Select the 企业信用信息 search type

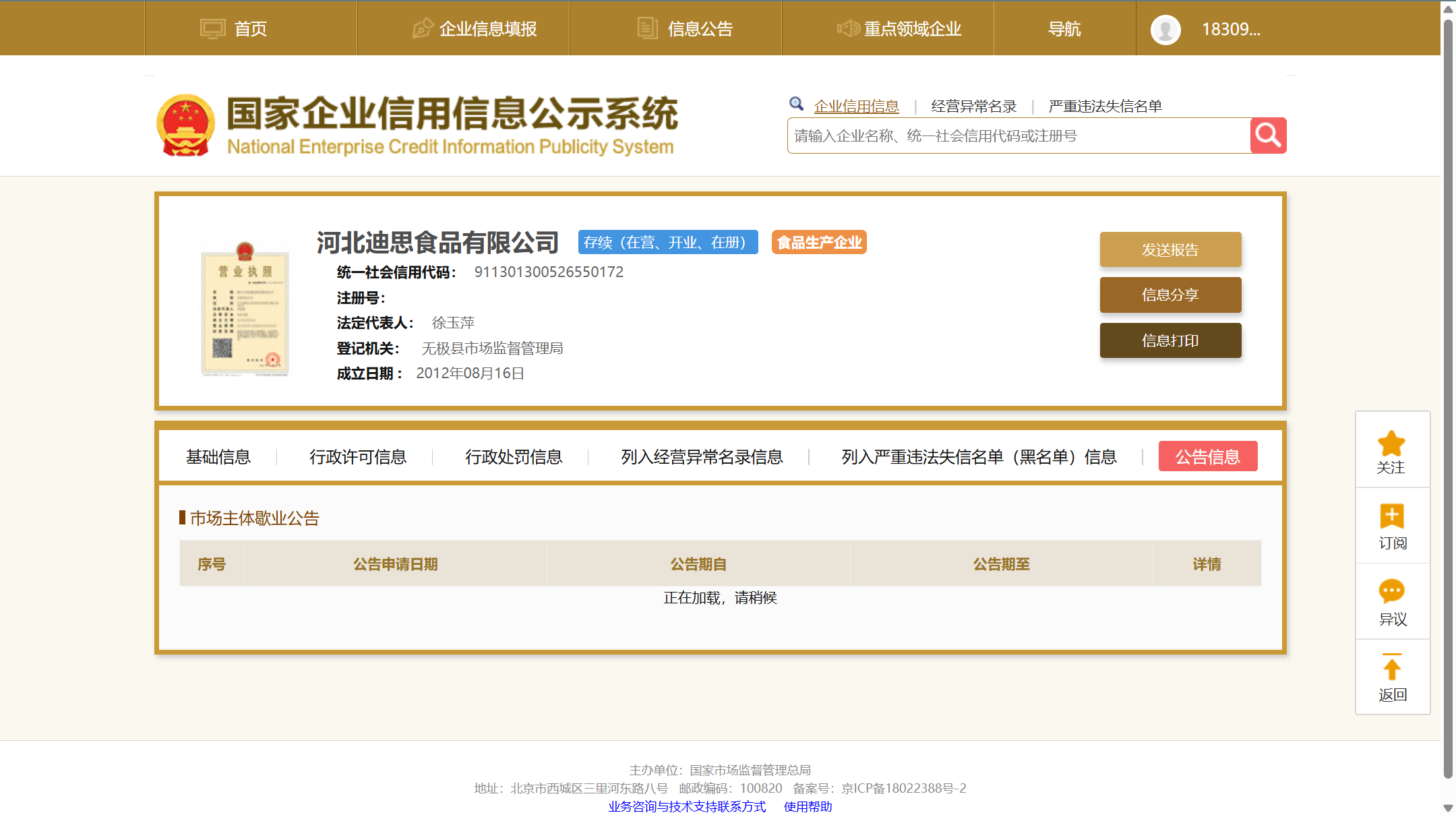click(856, 107)
